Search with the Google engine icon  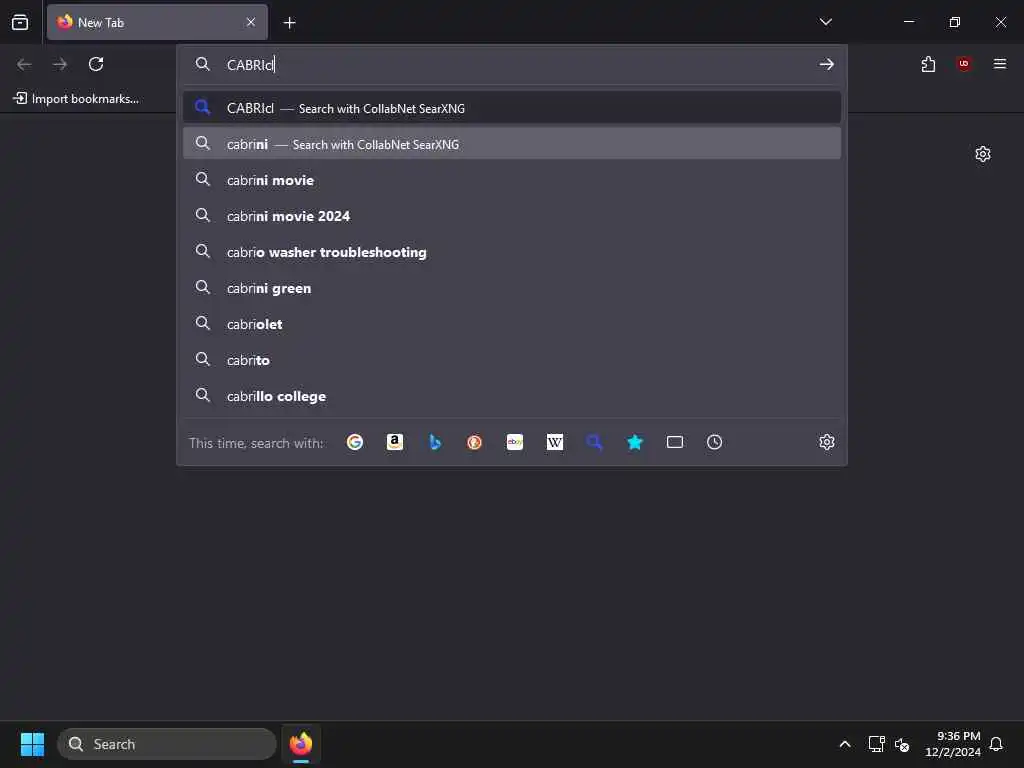point(355,442)
